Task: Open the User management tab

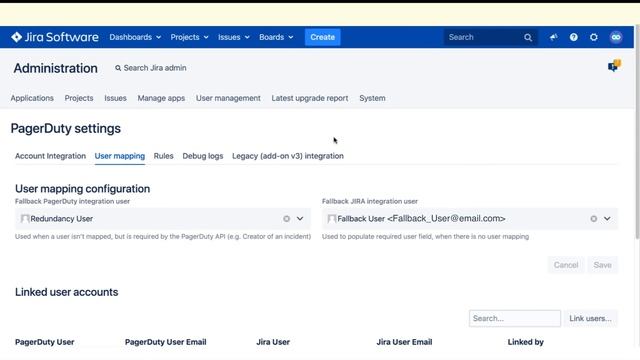Action: coord(228,98)
